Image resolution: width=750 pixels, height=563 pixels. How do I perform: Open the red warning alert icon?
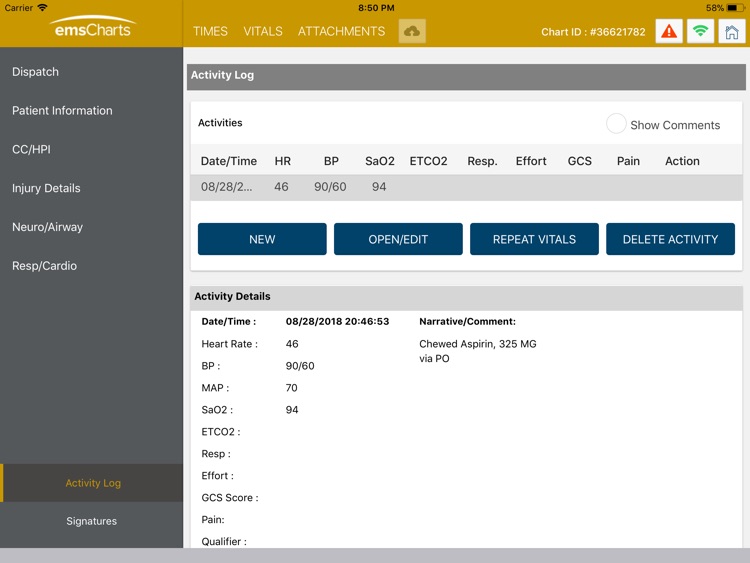[x=669, y=32]
